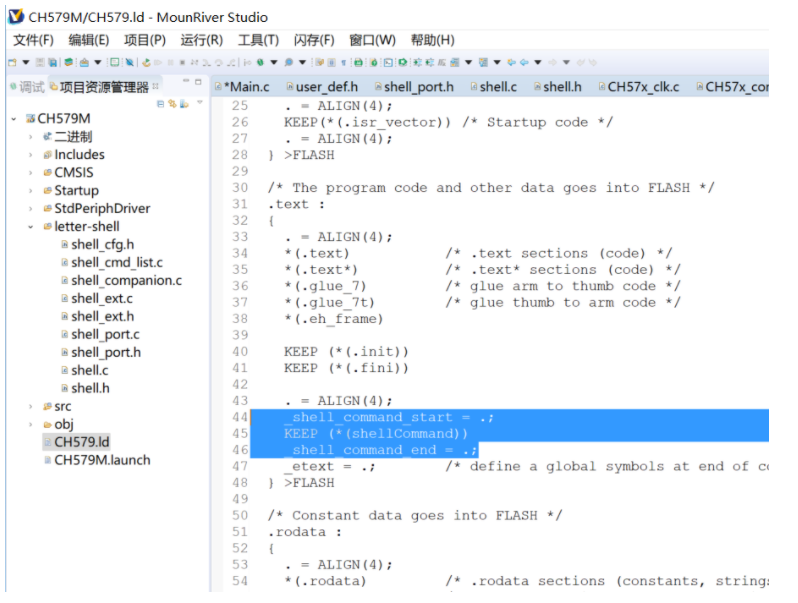The height and width of the screenshot is (603, 798).
Task: Open the 文件(F) menu
Action: click(x=32, y=40)
